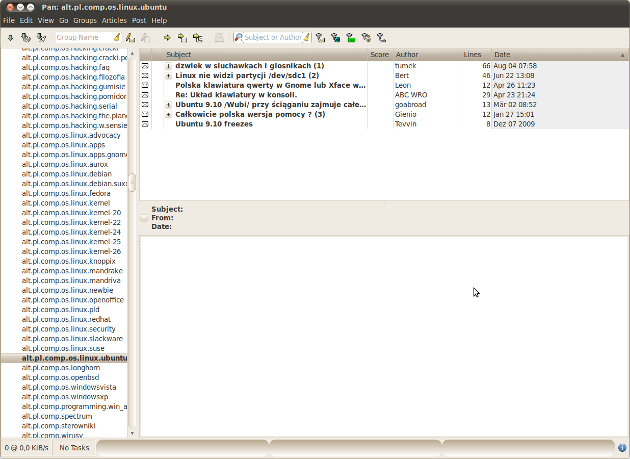Click the Read Next Unread Article arrow icon
The height and width of the screenshot is (459, 630).
pos(167,38)
